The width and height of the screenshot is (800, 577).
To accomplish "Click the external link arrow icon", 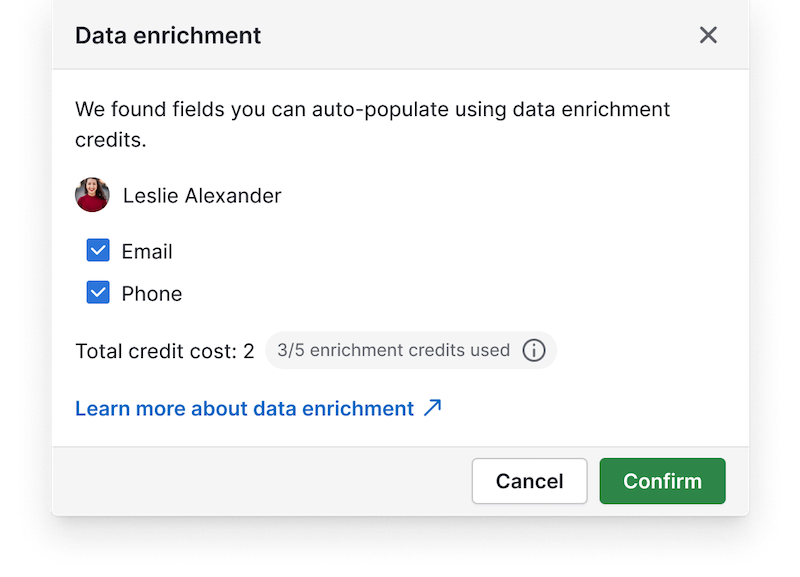I will click(x=433, y=408).
